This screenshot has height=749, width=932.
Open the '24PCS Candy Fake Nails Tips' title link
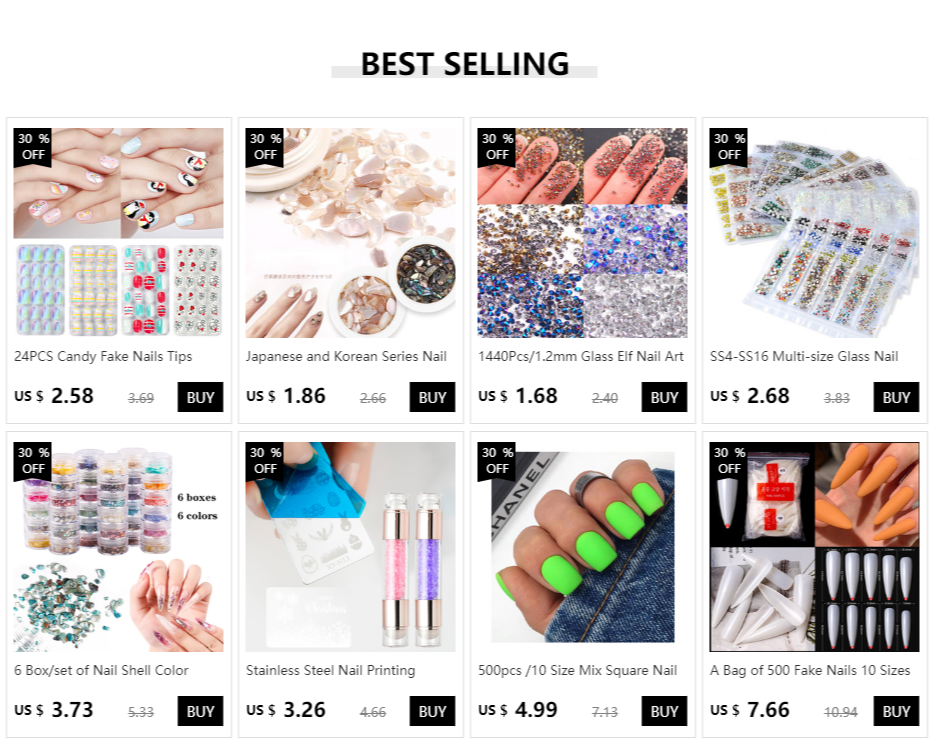pyautogui.click(x=103, y=357)
